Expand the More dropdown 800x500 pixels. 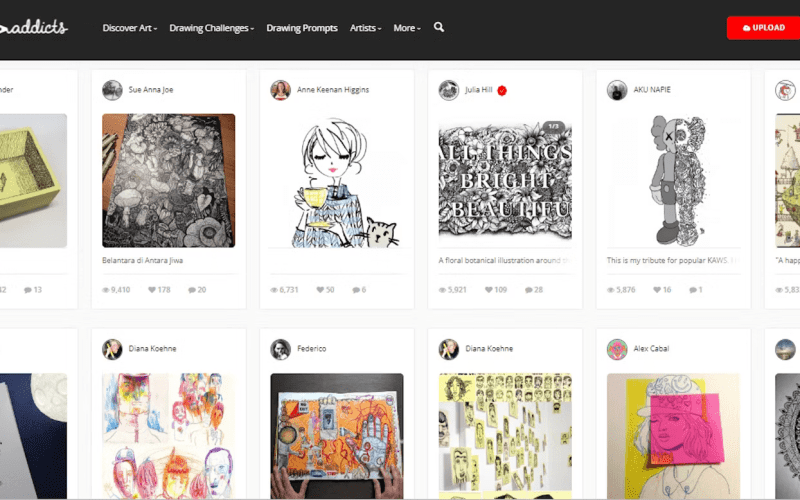pos(407,28)
